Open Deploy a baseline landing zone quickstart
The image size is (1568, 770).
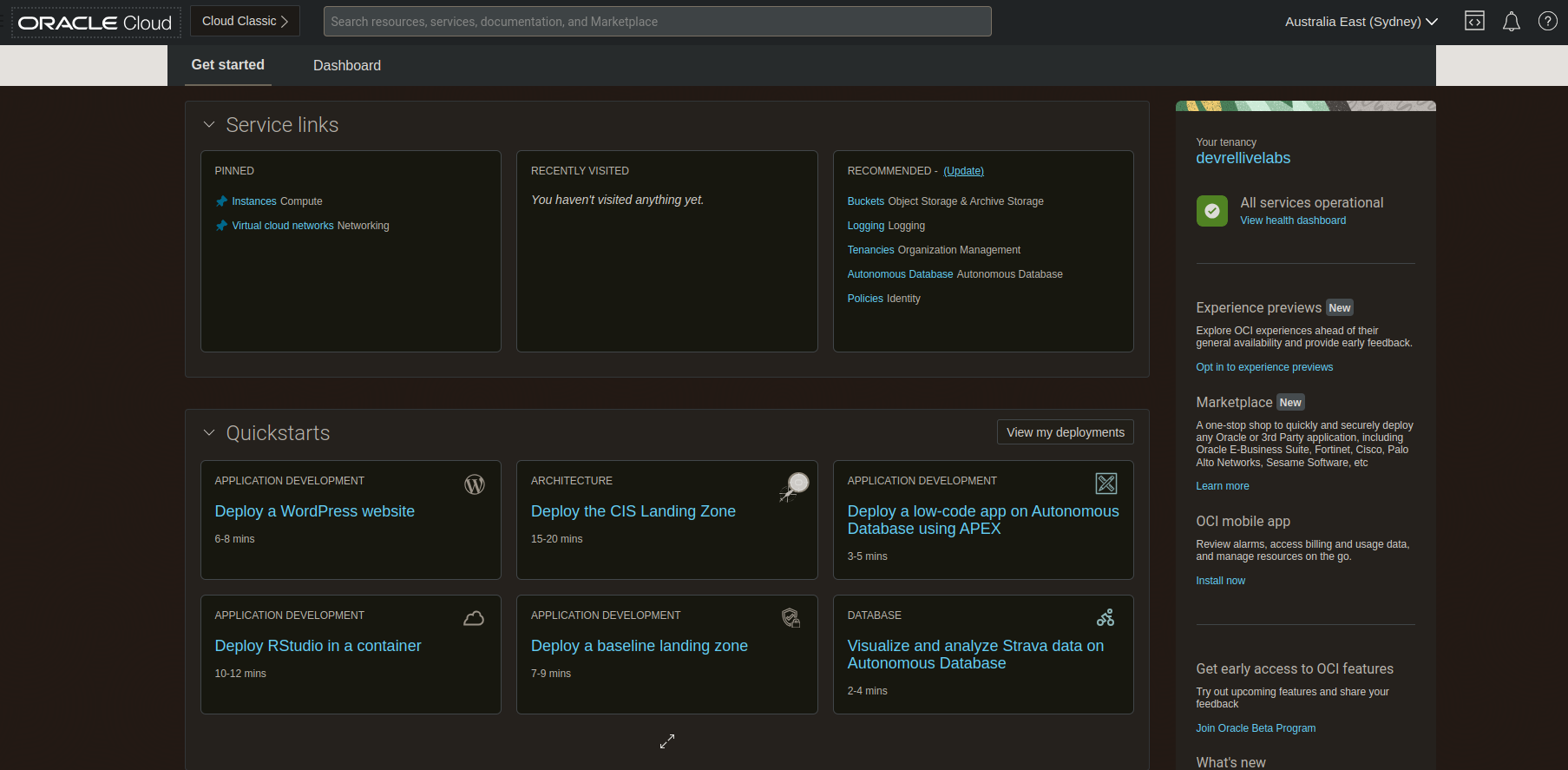point(640,646)
